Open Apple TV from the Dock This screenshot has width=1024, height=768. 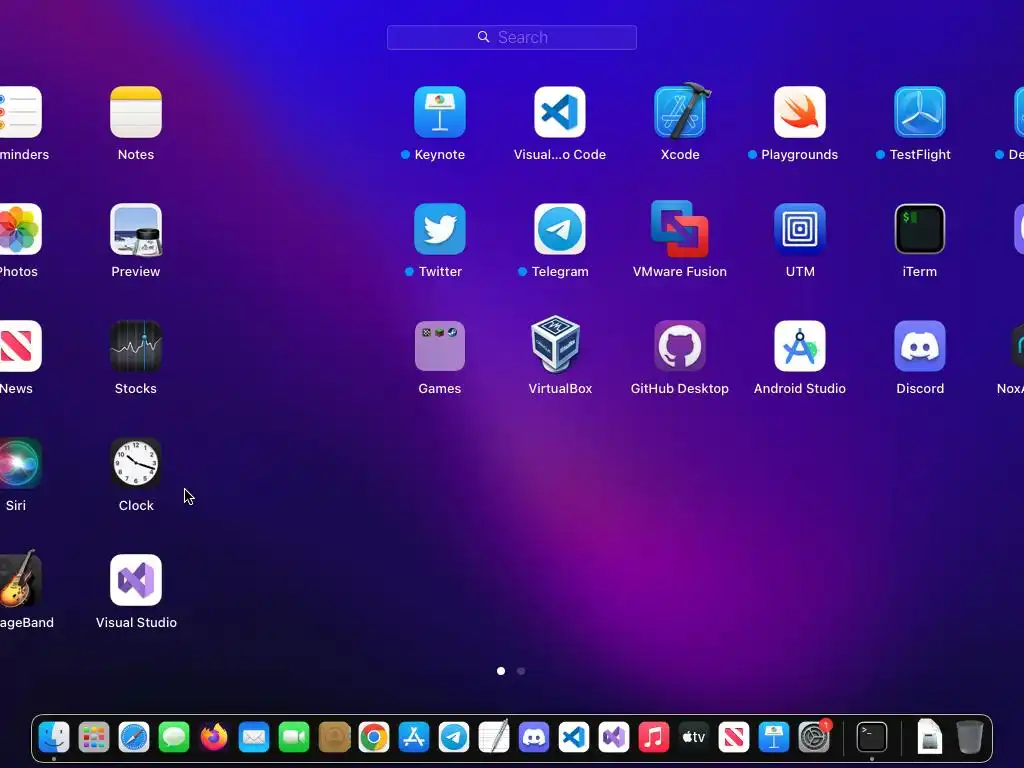click(x=694, y=737)
